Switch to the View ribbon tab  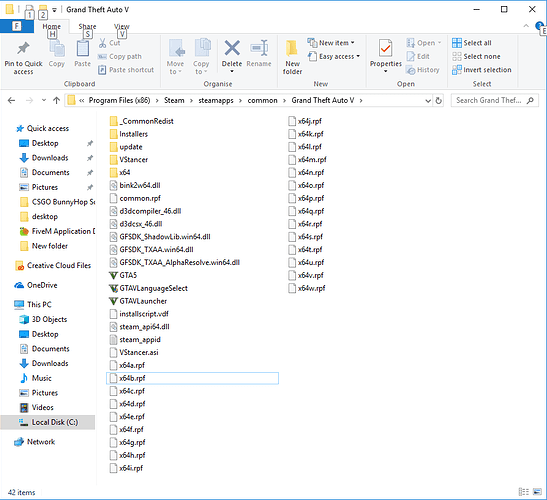point(121,27)
